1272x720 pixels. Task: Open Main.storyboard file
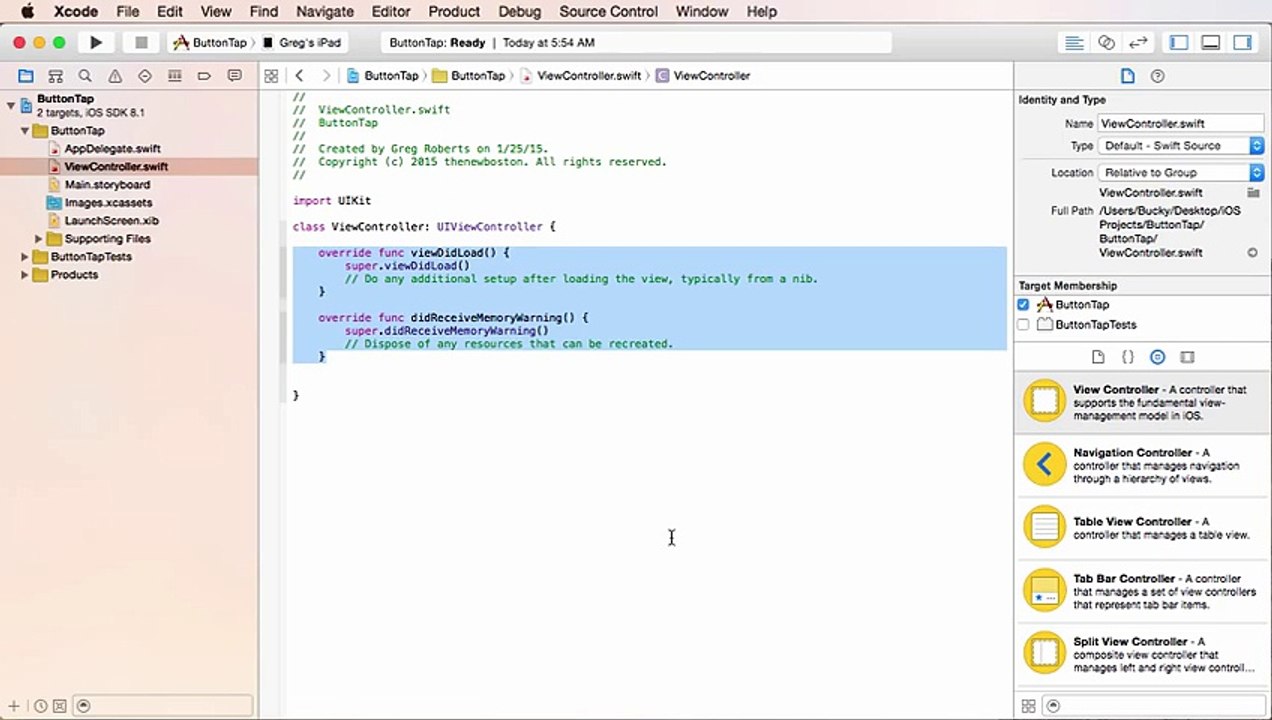pos(107,185)
